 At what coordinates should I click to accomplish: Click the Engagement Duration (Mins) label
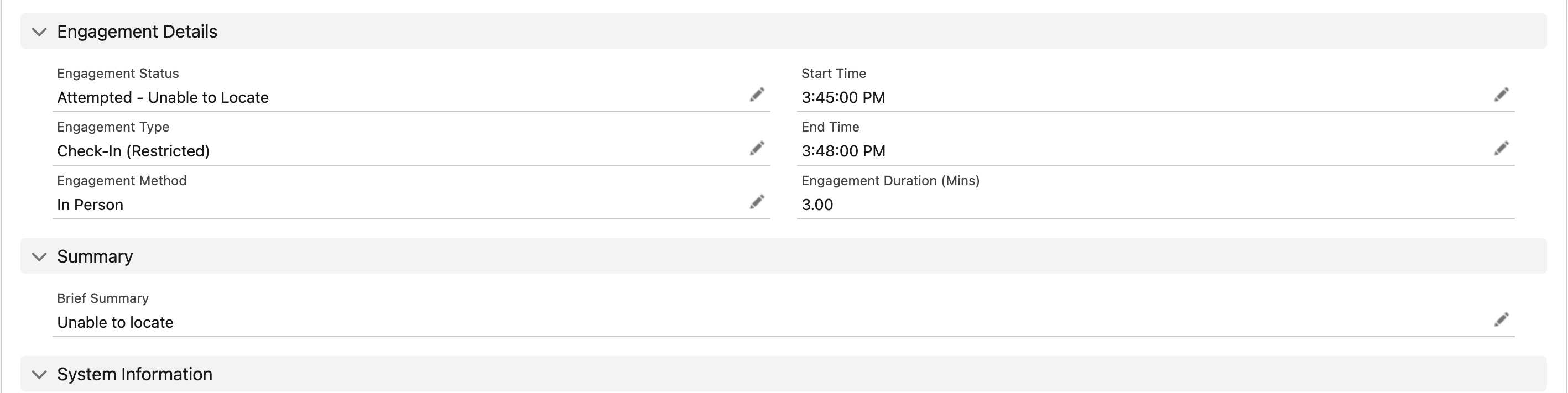(x=890, y=181)
